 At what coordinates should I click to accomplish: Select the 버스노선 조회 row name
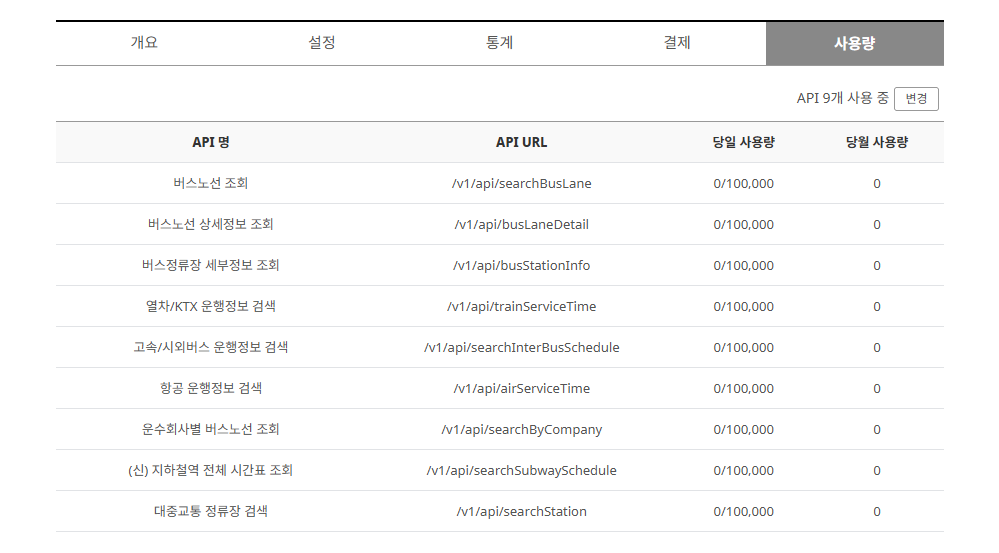coord(211,183)
